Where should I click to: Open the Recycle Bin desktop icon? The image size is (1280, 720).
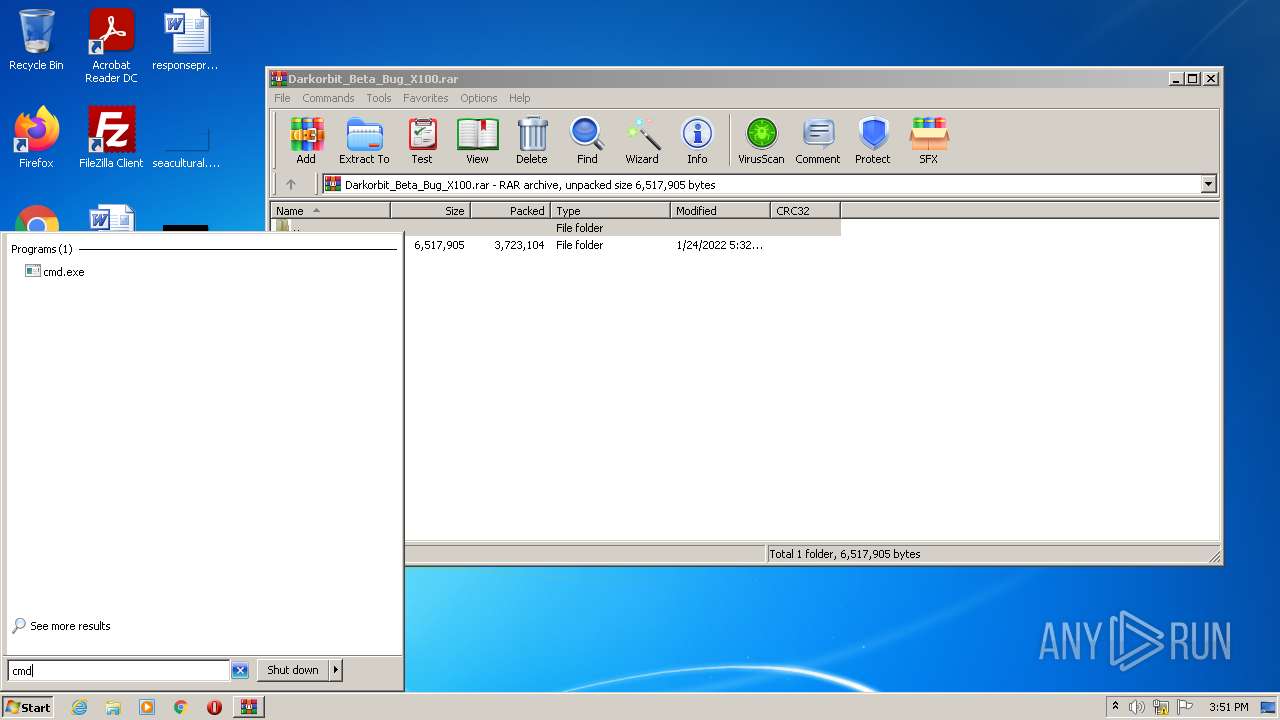tap(36, 41)
